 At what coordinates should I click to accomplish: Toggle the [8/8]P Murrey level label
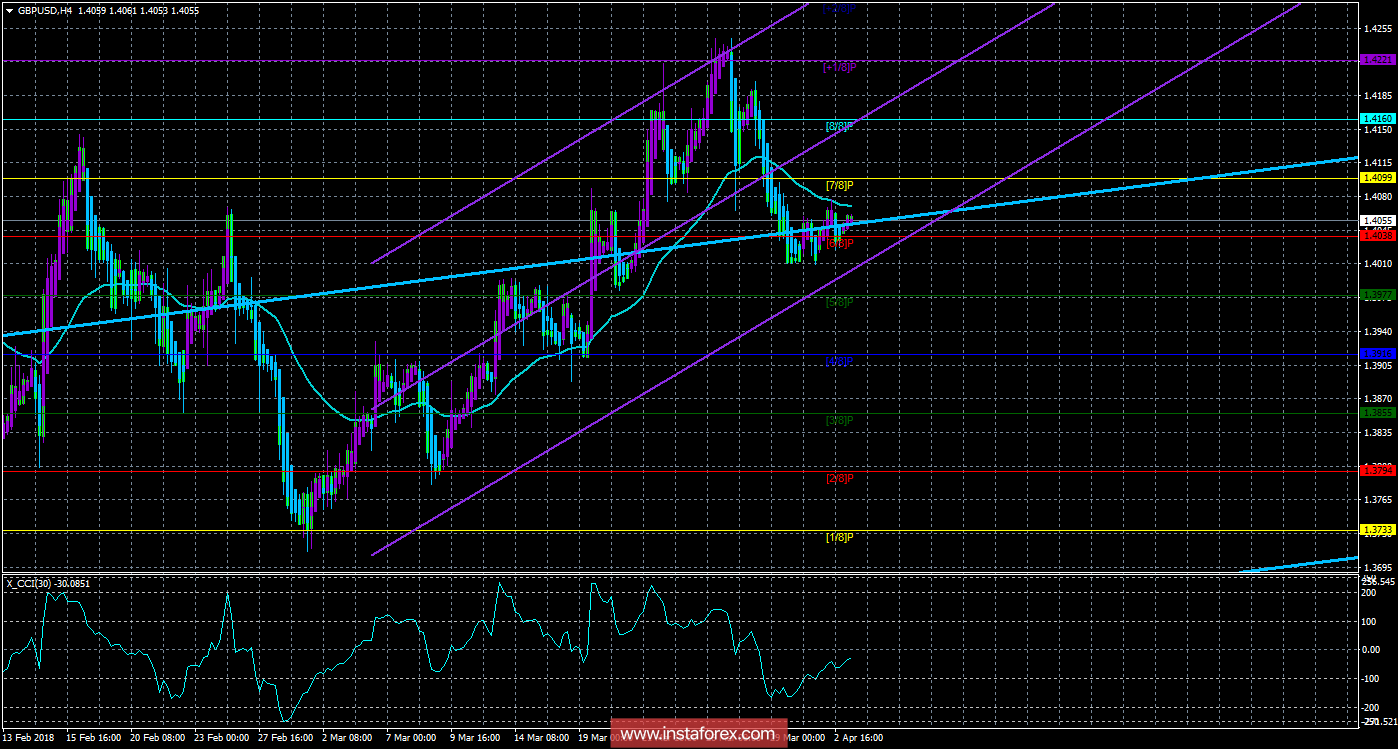(836, 127)
